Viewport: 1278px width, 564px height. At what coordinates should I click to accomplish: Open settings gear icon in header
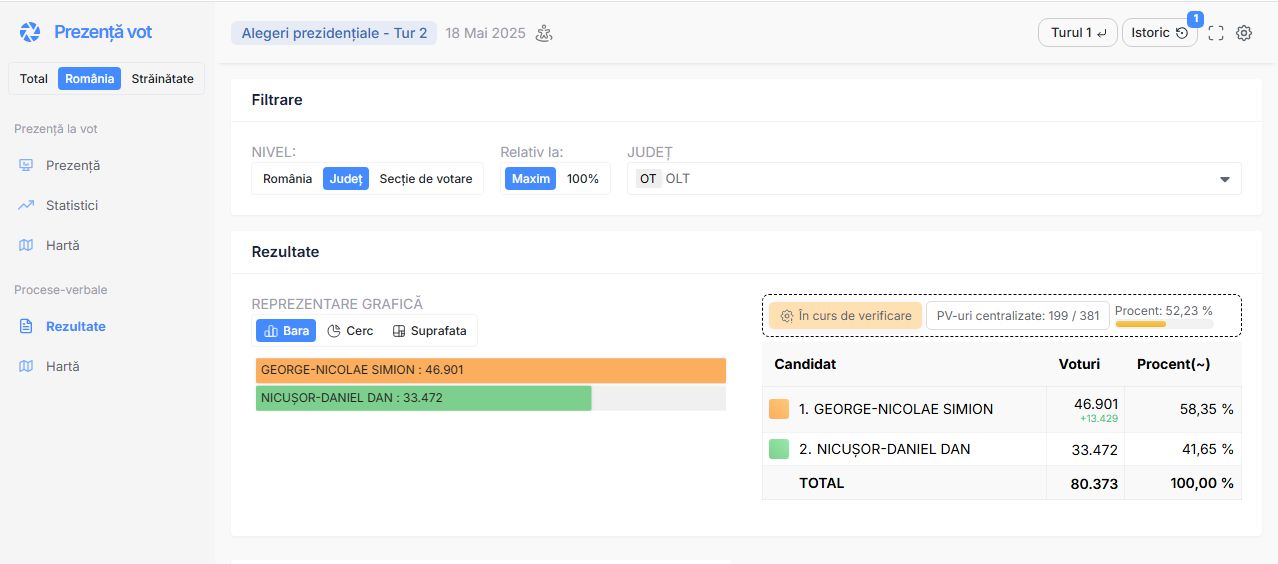1244,33
